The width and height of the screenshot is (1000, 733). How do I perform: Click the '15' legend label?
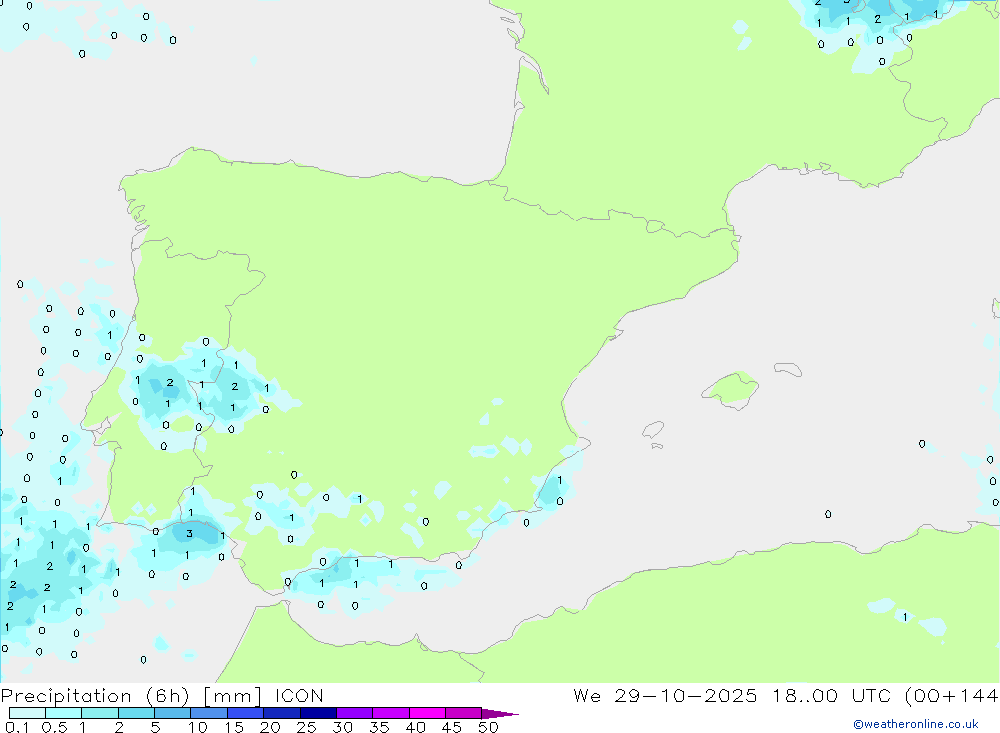point(234,727)
